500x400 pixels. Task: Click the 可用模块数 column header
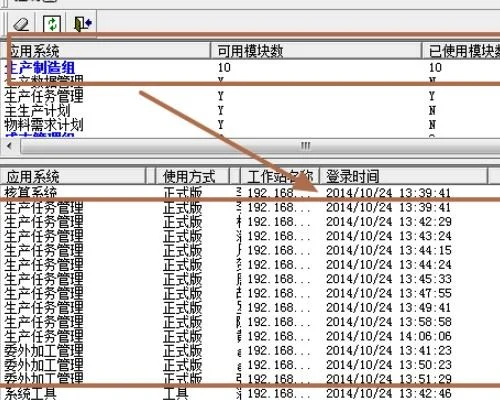tap(316, 51)
